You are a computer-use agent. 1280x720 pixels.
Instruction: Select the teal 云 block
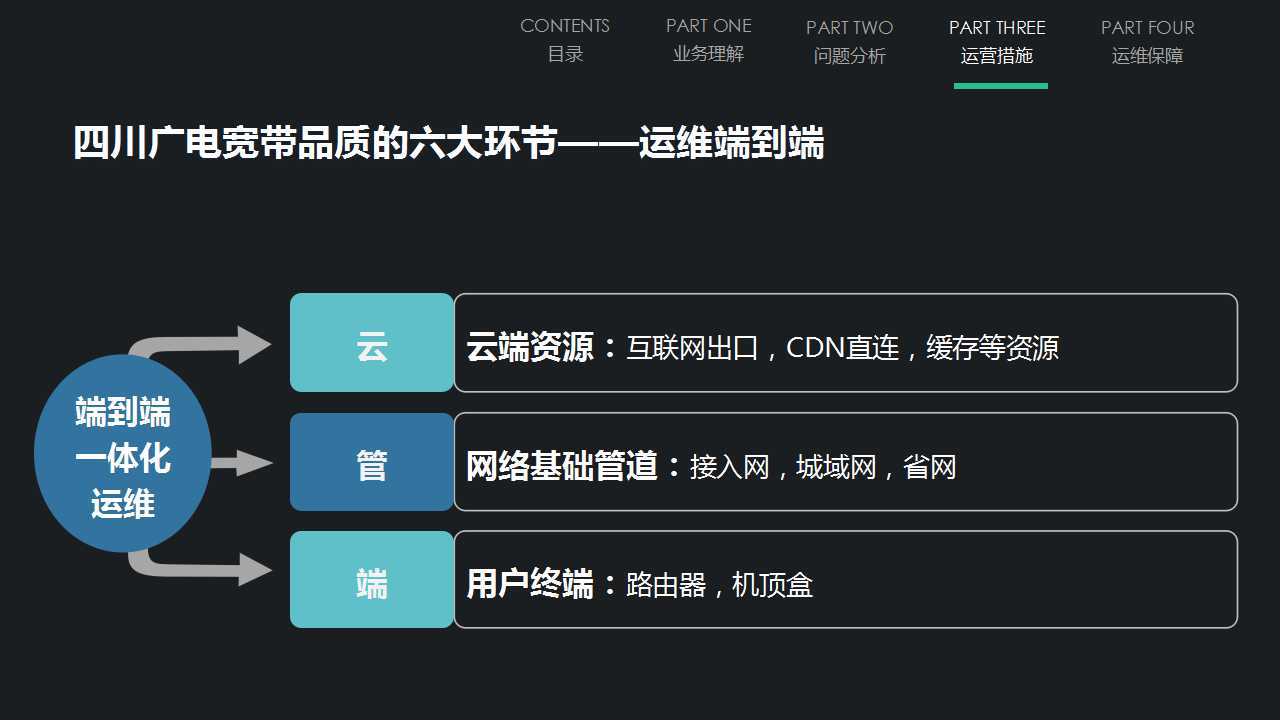tap(372, 342)
